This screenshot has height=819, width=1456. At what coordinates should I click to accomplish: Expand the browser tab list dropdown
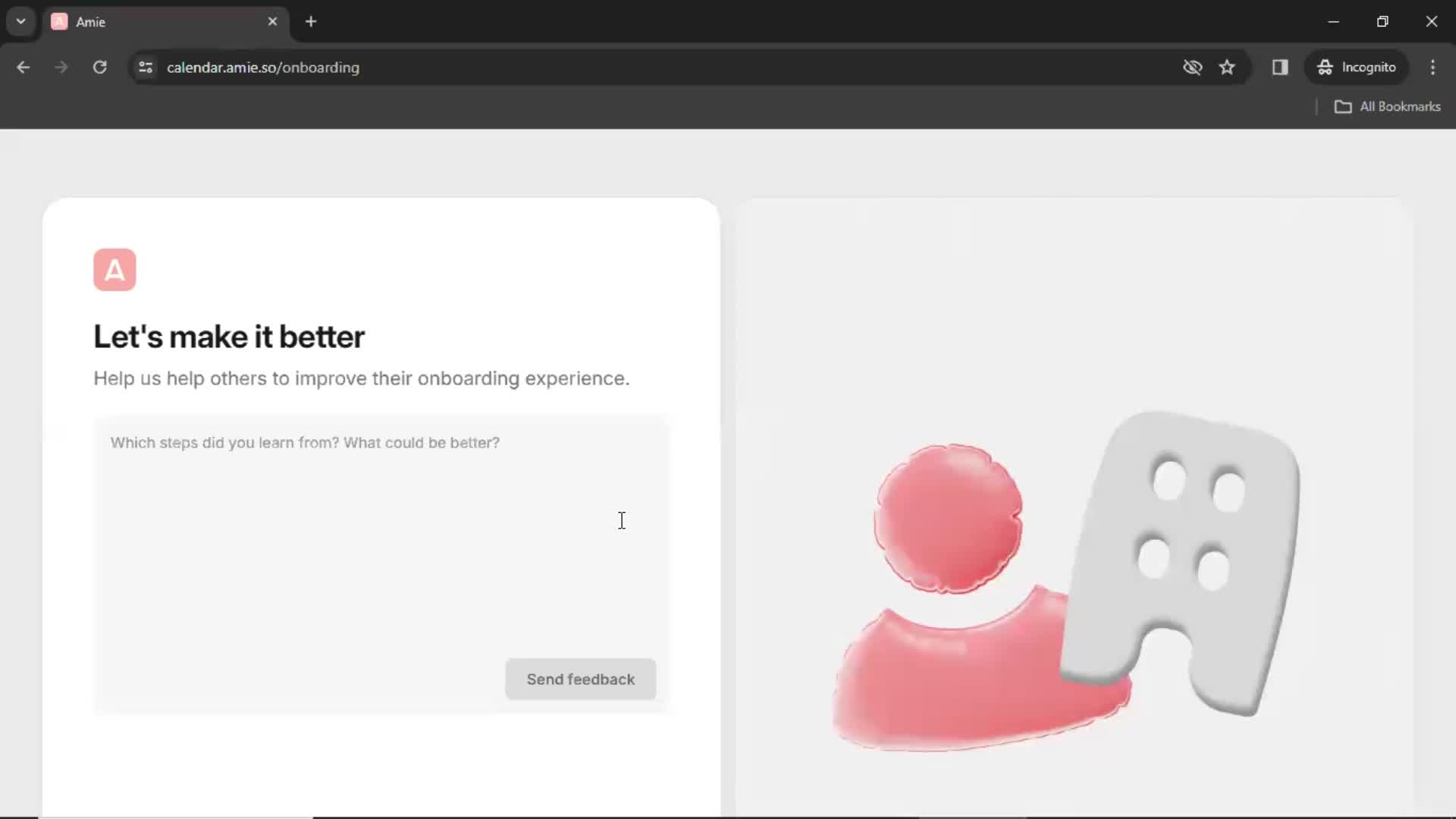(21, 22)
